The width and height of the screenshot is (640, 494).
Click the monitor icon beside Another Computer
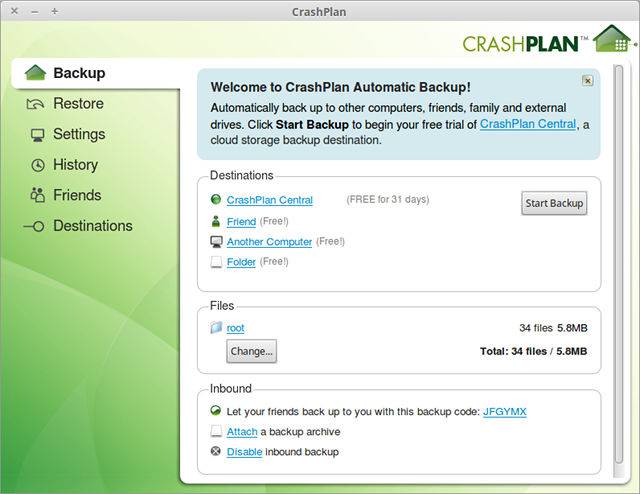pyautogui.click(x=216, y=242)
